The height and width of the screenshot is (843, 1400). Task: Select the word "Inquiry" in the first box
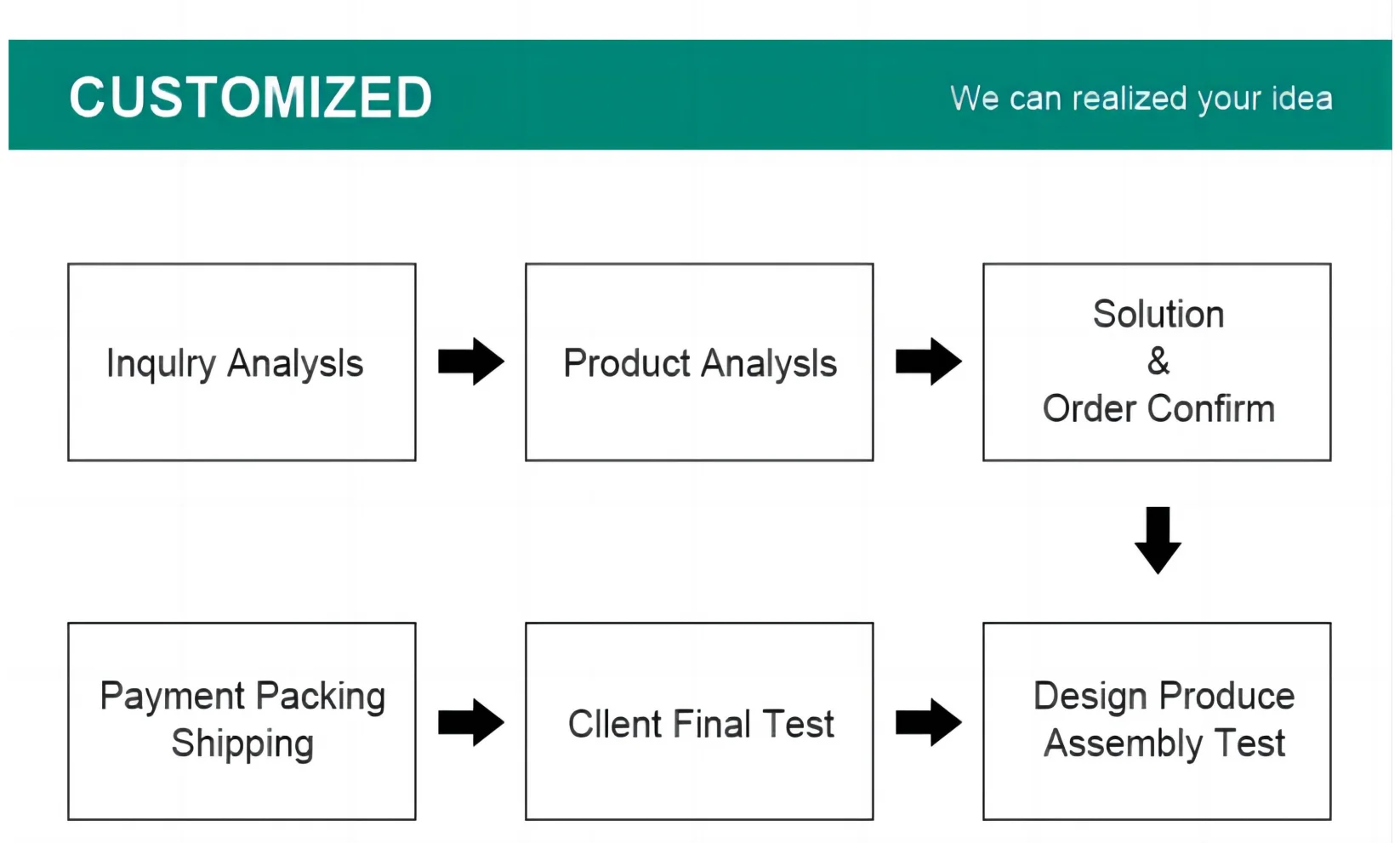pyautogui.click(x=161, y=364)
